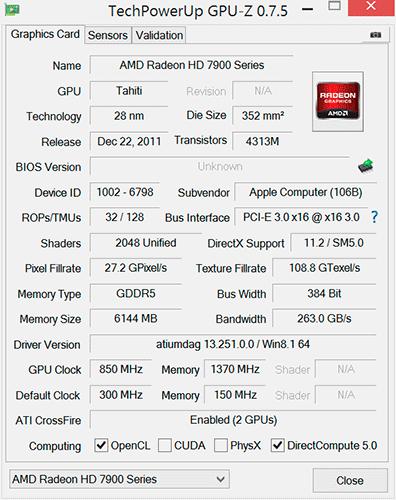
Task: Click the camera screenshot icon
Action: [x=376, y=35]
